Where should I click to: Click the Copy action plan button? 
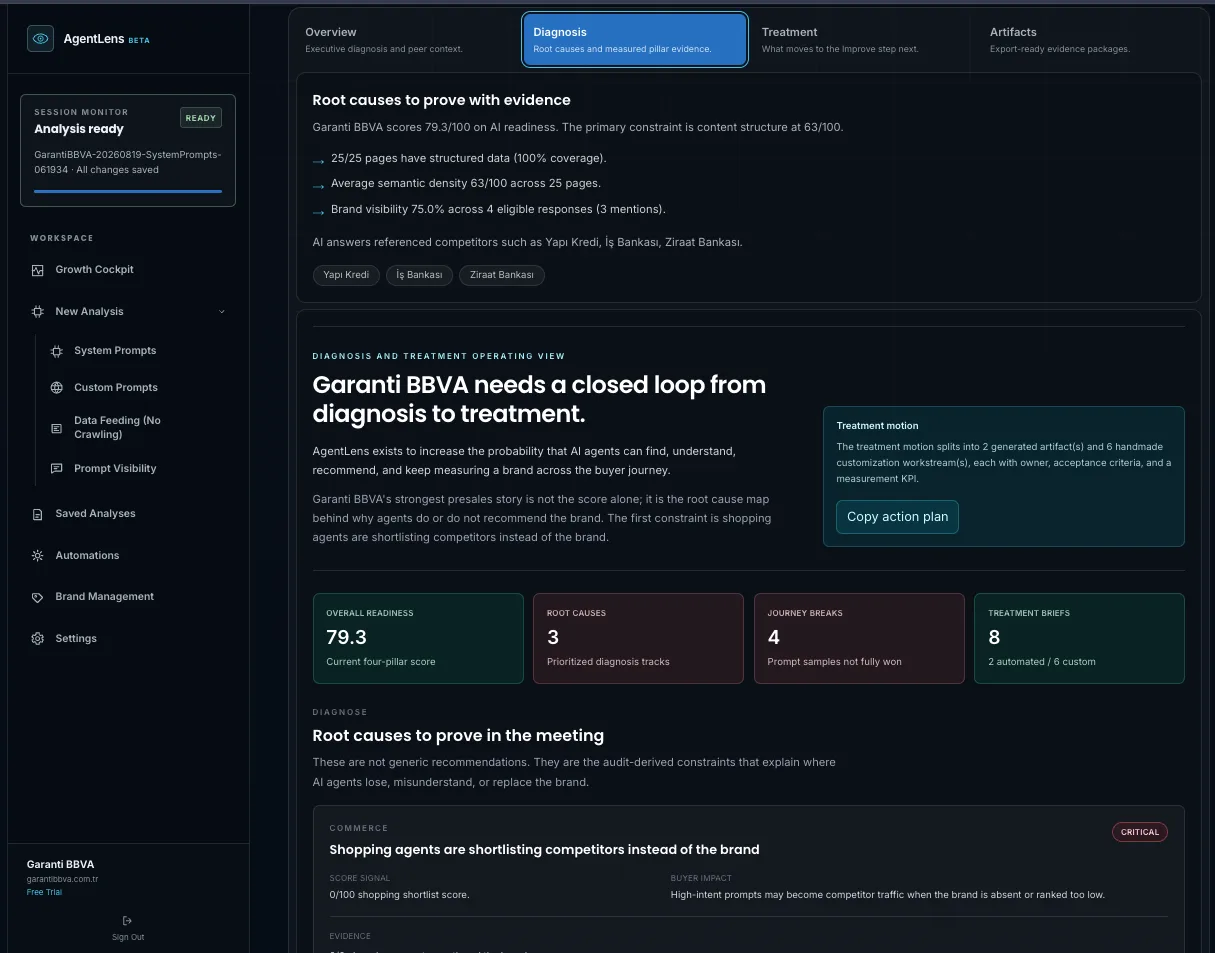pos(897,517)
